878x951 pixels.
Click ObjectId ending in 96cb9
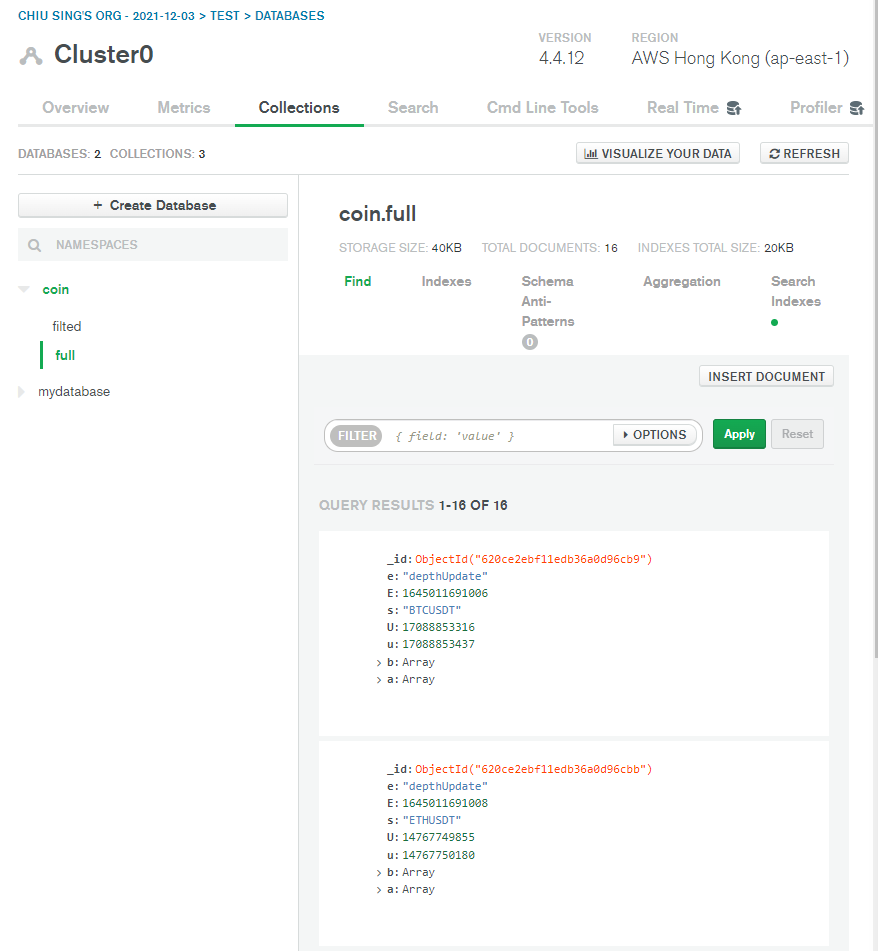pyautogui.click(x=534, y=559)
